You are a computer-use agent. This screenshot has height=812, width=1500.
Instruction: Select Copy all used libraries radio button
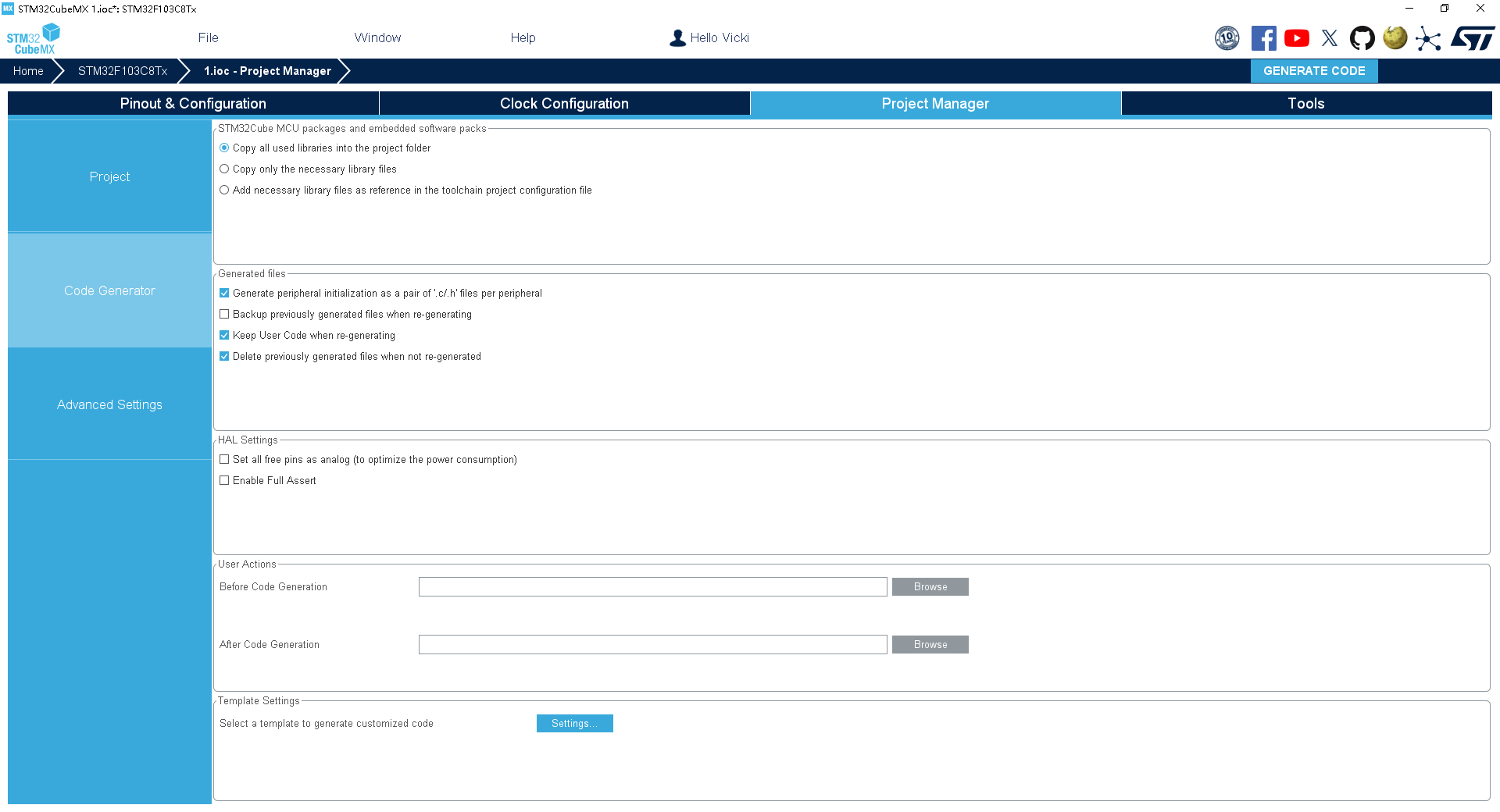tap(224, 148)
